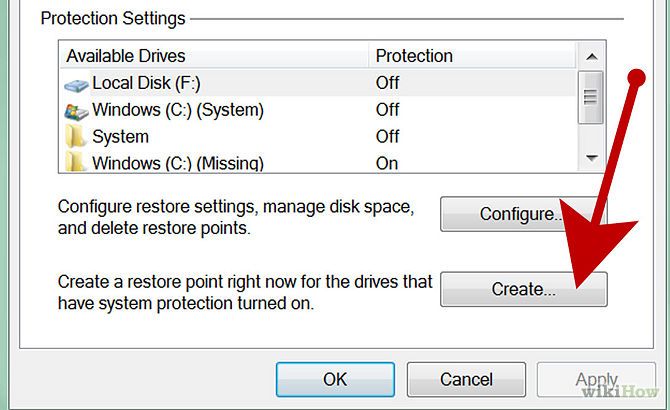
Task: Click the System folder icon in the drive list
Action: click(x=75, y=137)
